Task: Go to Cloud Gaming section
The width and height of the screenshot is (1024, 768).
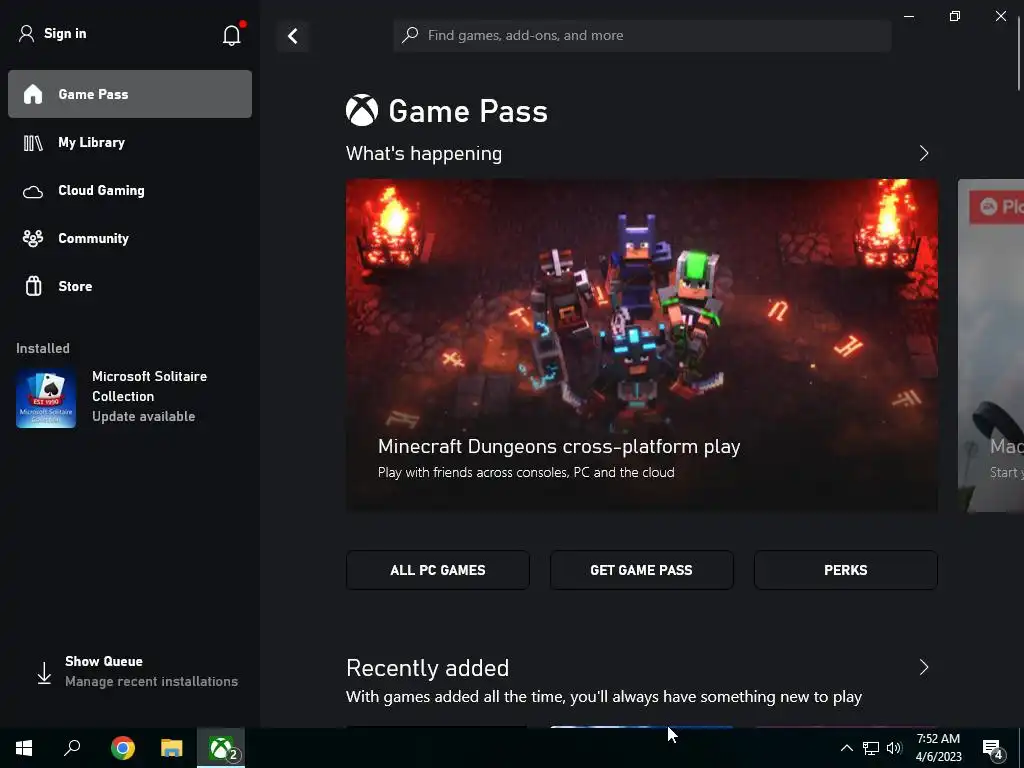Action: tap(130, 190)
